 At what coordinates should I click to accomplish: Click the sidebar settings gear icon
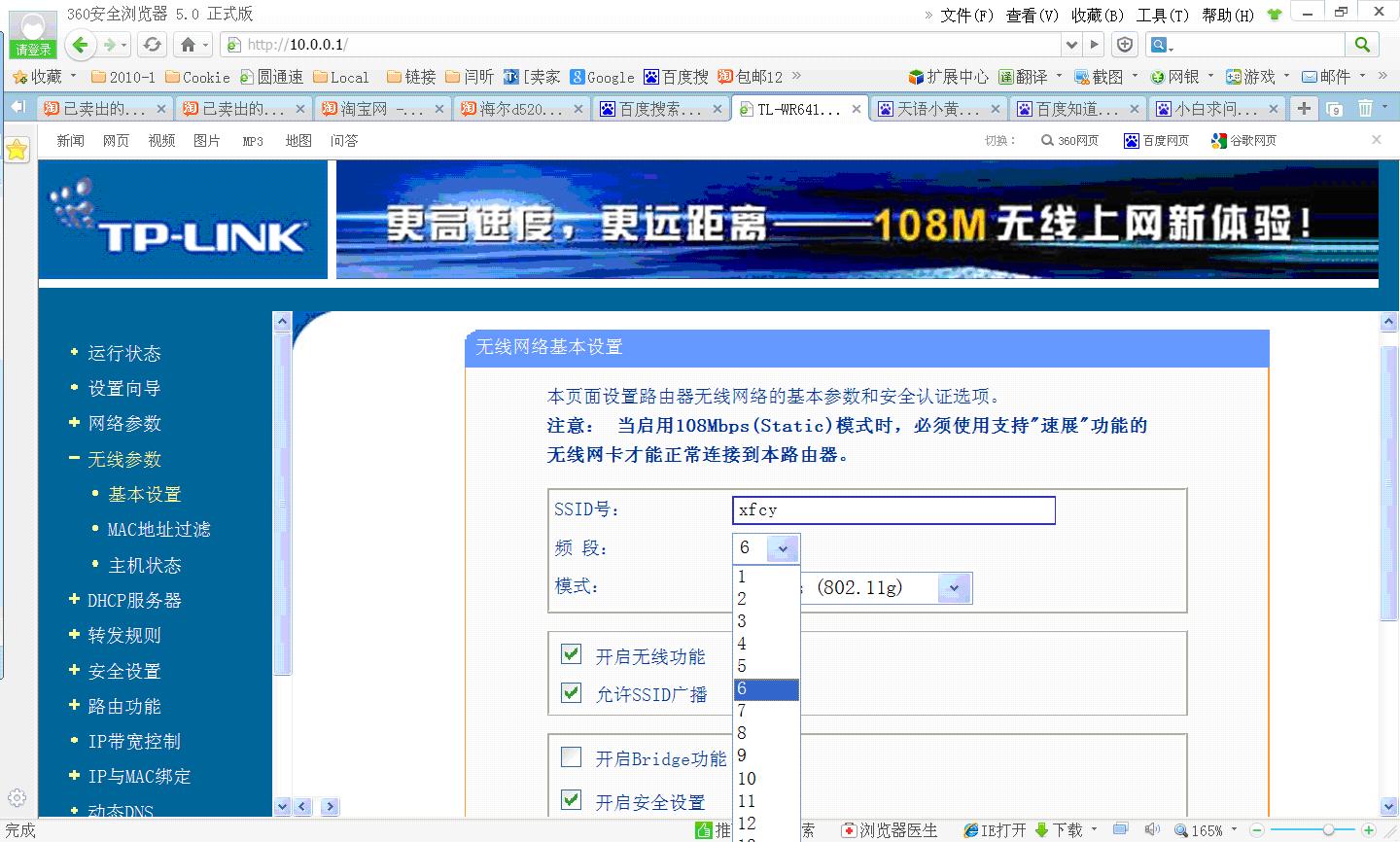click(17, 798)
